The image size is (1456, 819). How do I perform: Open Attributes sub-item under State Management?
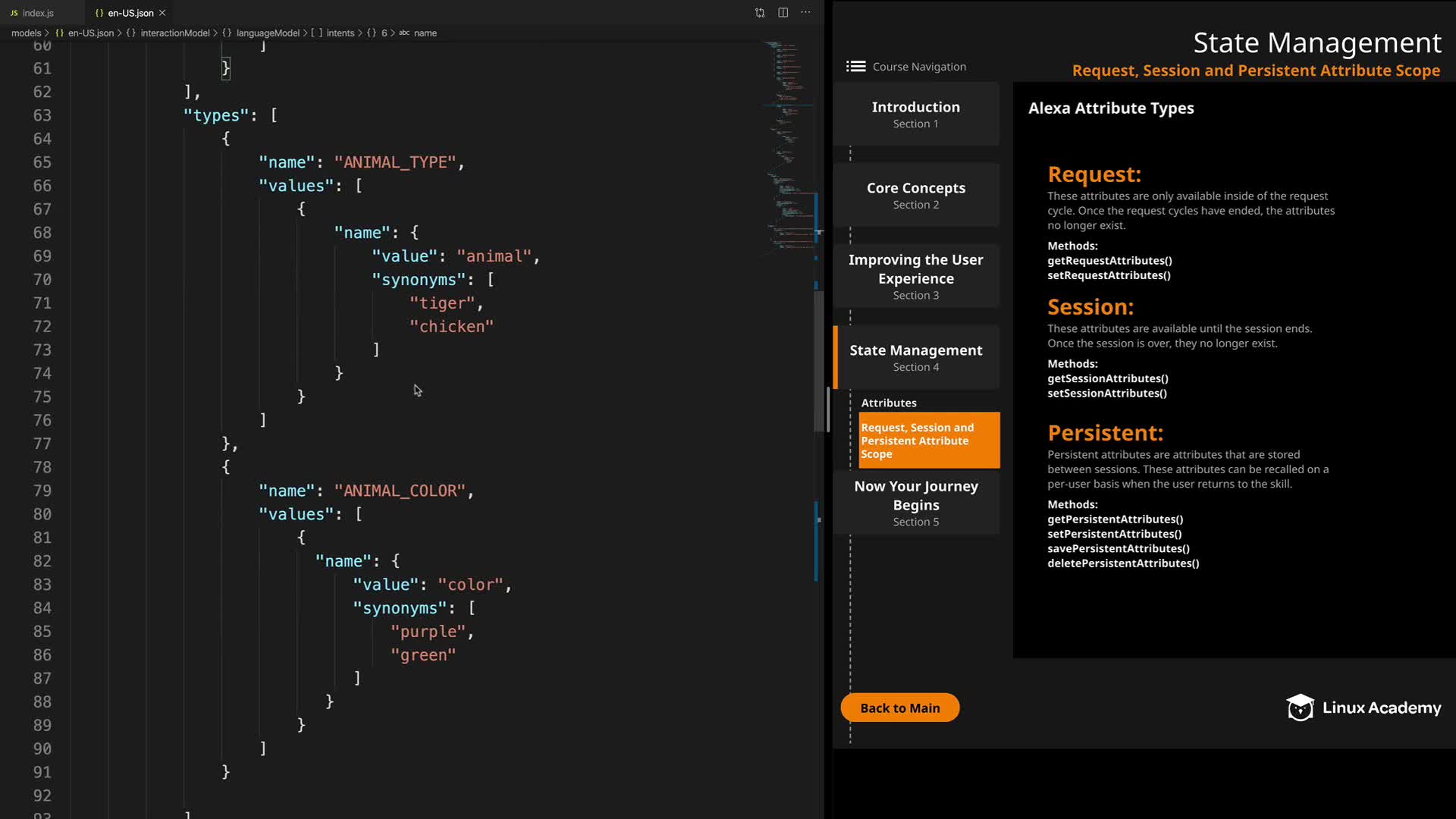click(889, 403)
